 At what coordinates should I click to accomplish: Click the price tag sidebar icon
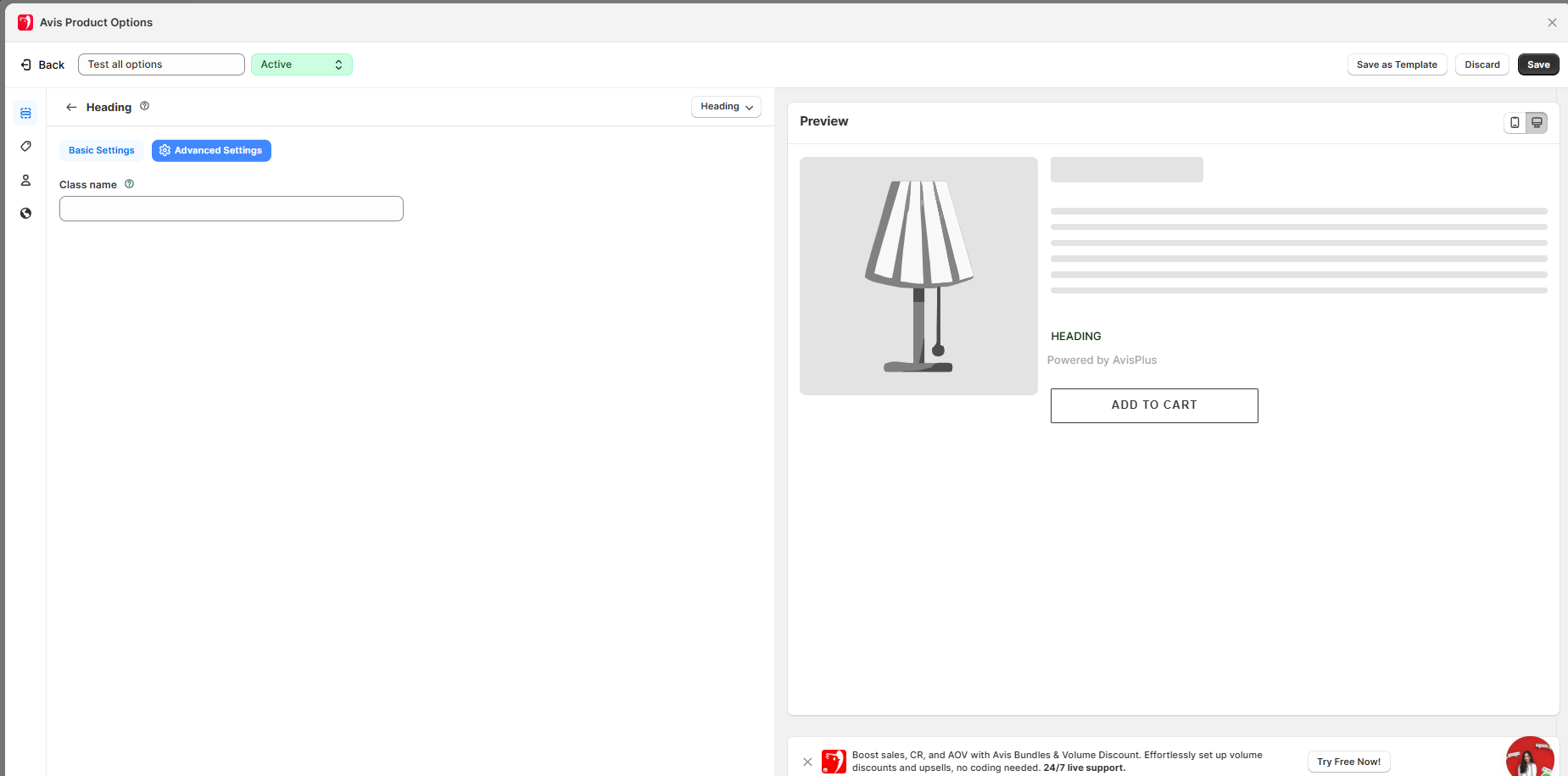pos(25,147)
